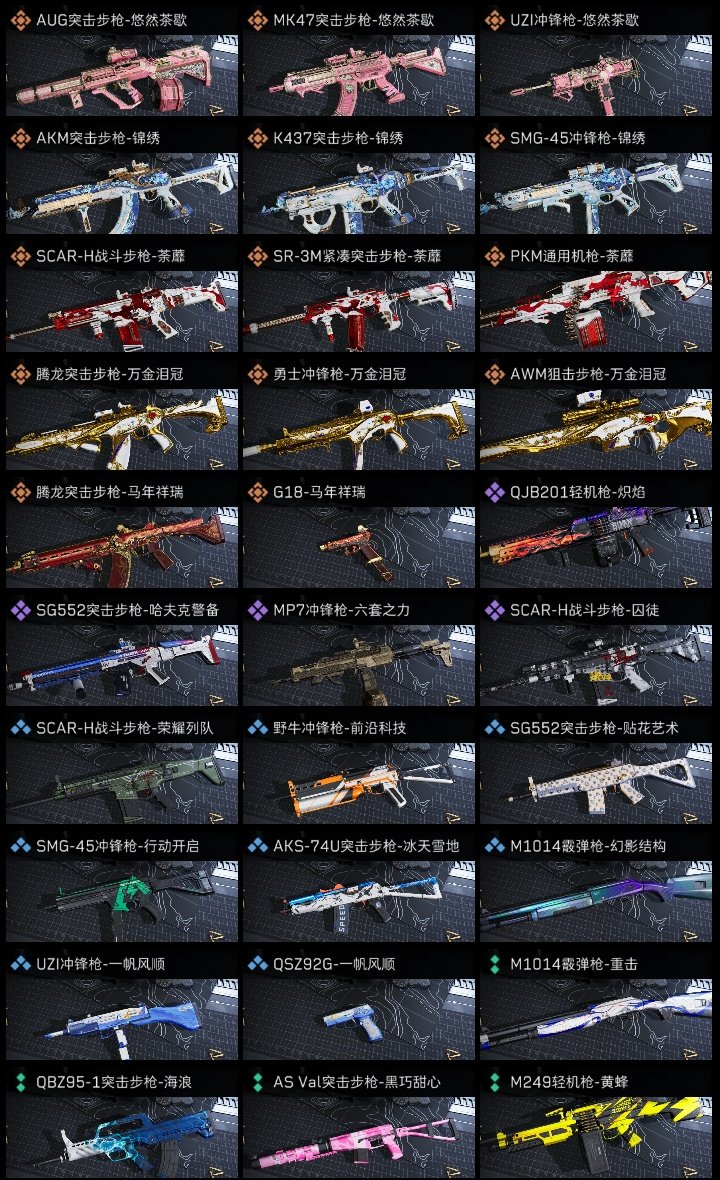Click green rarity icon beside M1014霰弹枪-重击
720x1180 pixels.
[x=494, y=964]
